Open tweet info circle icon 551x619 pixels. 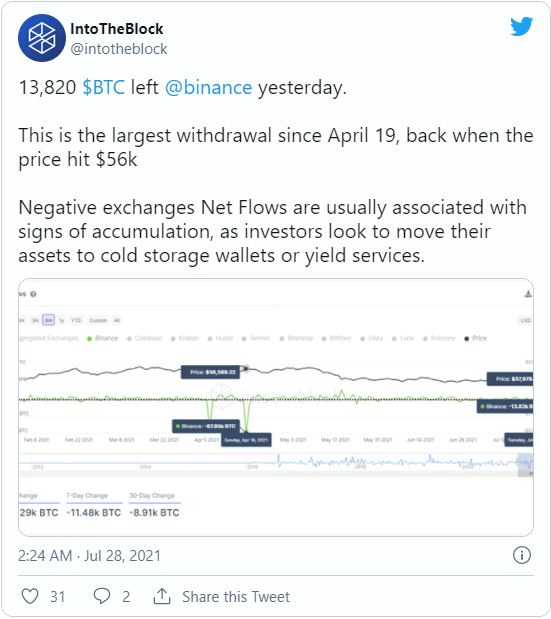(521, 555)
